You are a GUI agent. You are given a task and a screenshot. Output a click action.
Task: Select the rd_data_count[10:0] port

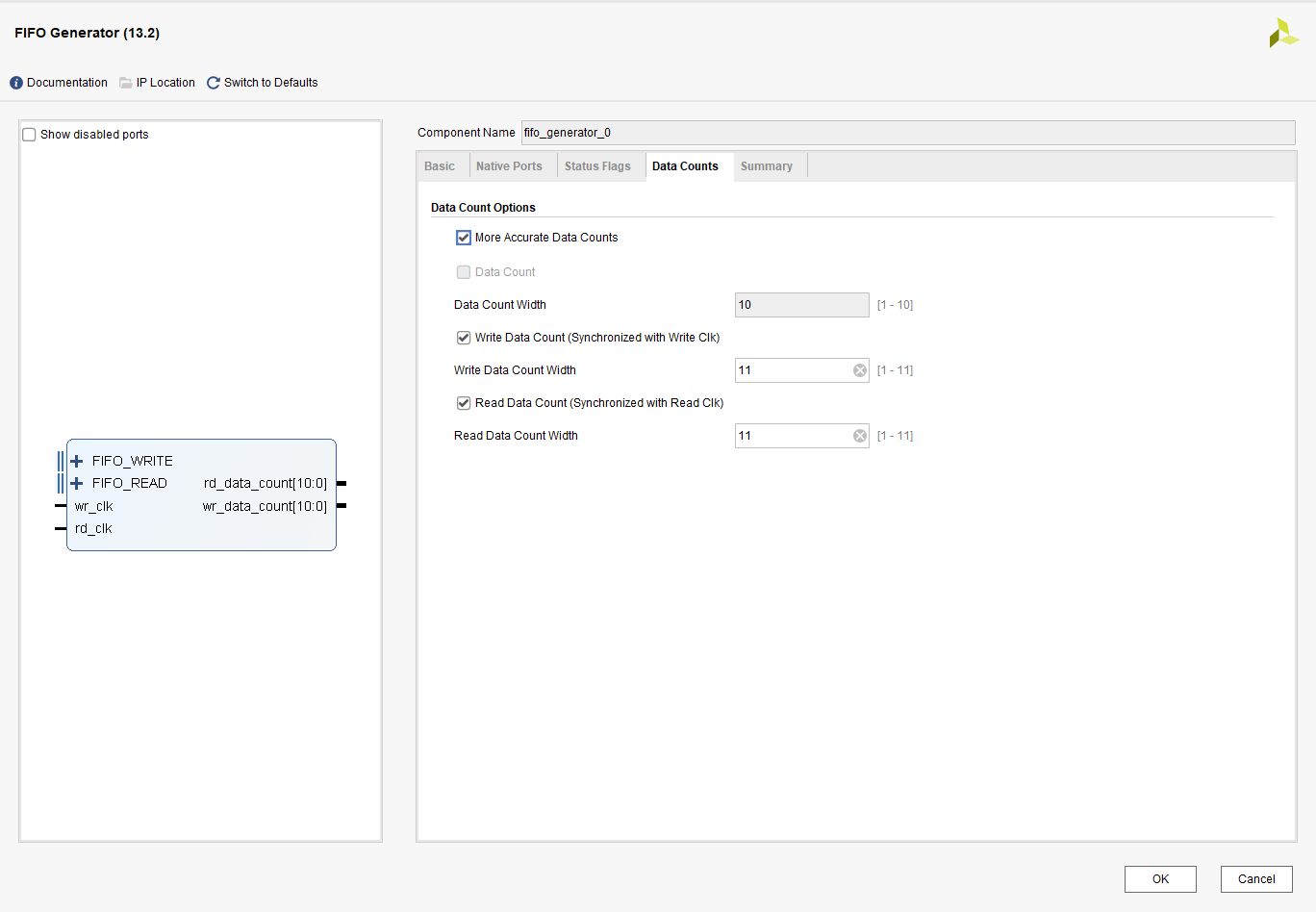pyautogui.click(x=266, y=483)
